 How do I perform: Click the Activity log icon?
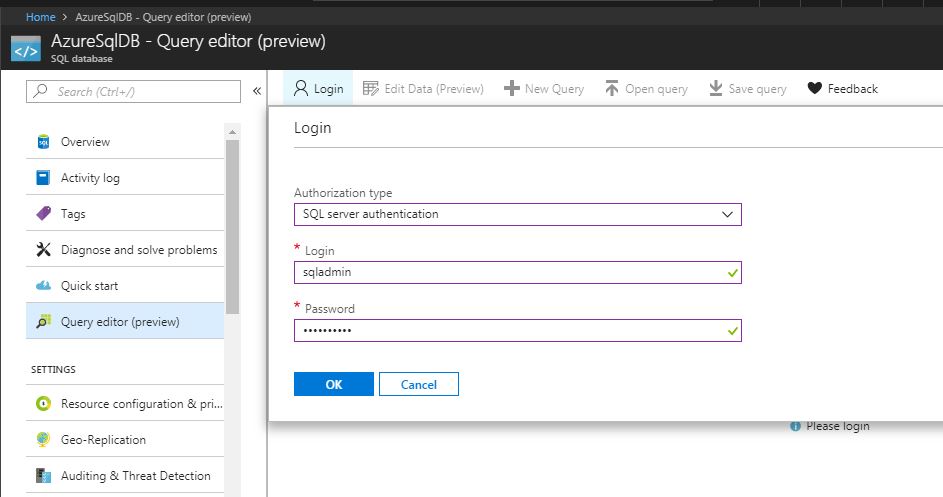click(x=43, y=178)
